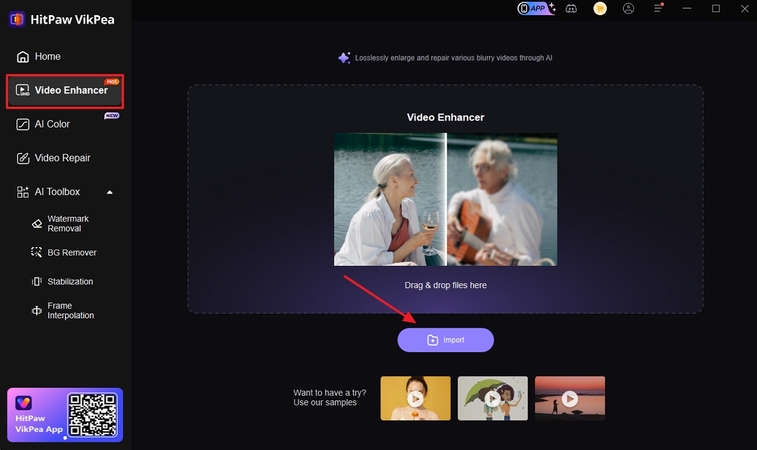Click the HitPaw VikPea App QR banner

[x=65, y=415]
